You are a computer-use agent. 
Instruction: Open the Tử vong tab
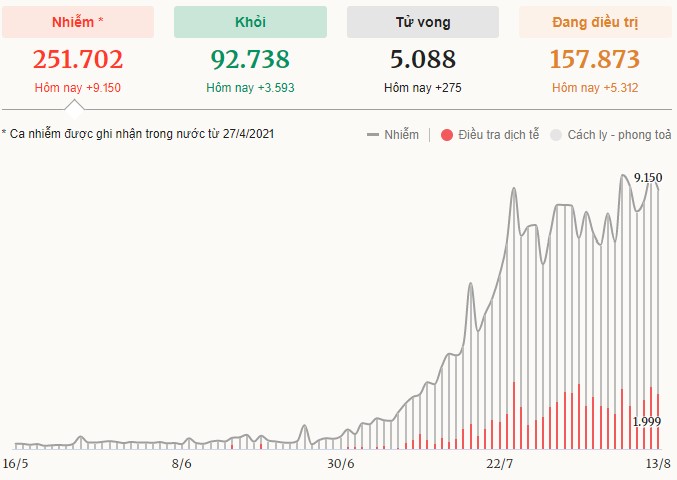[x=422, y=22]
